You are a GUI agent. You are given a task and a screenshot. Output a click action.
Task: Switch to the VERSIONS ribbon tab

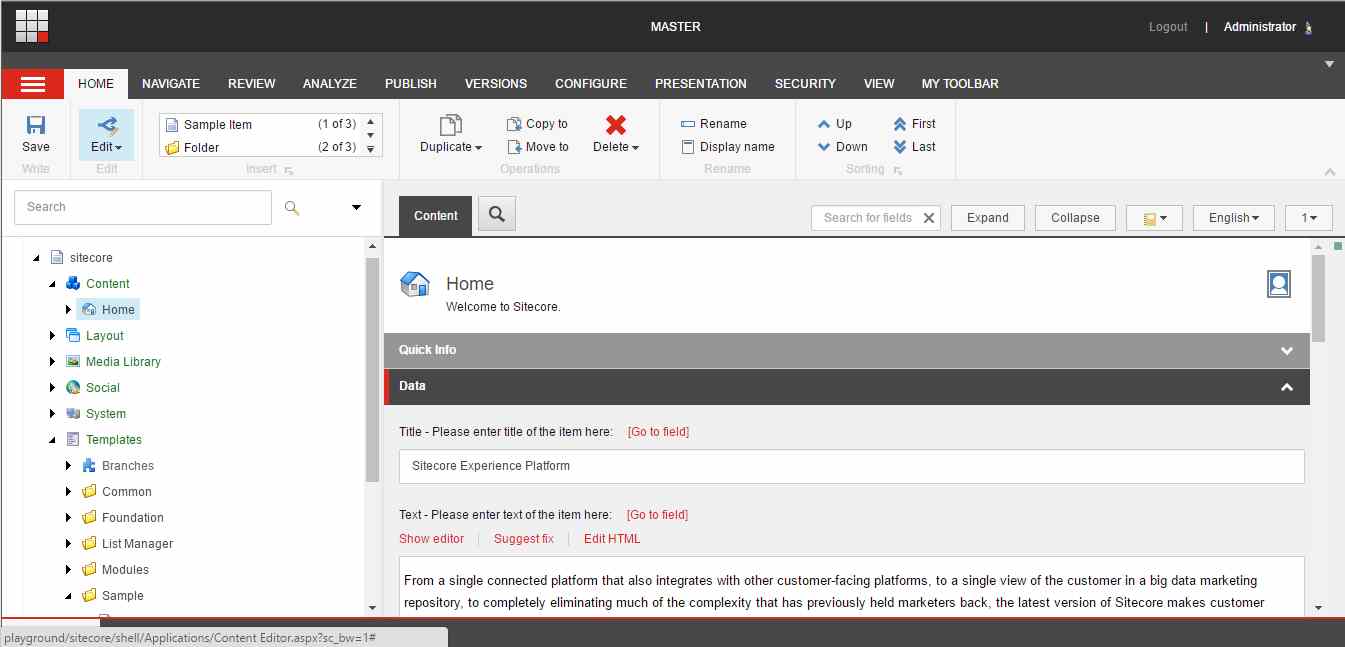point(496,84)
